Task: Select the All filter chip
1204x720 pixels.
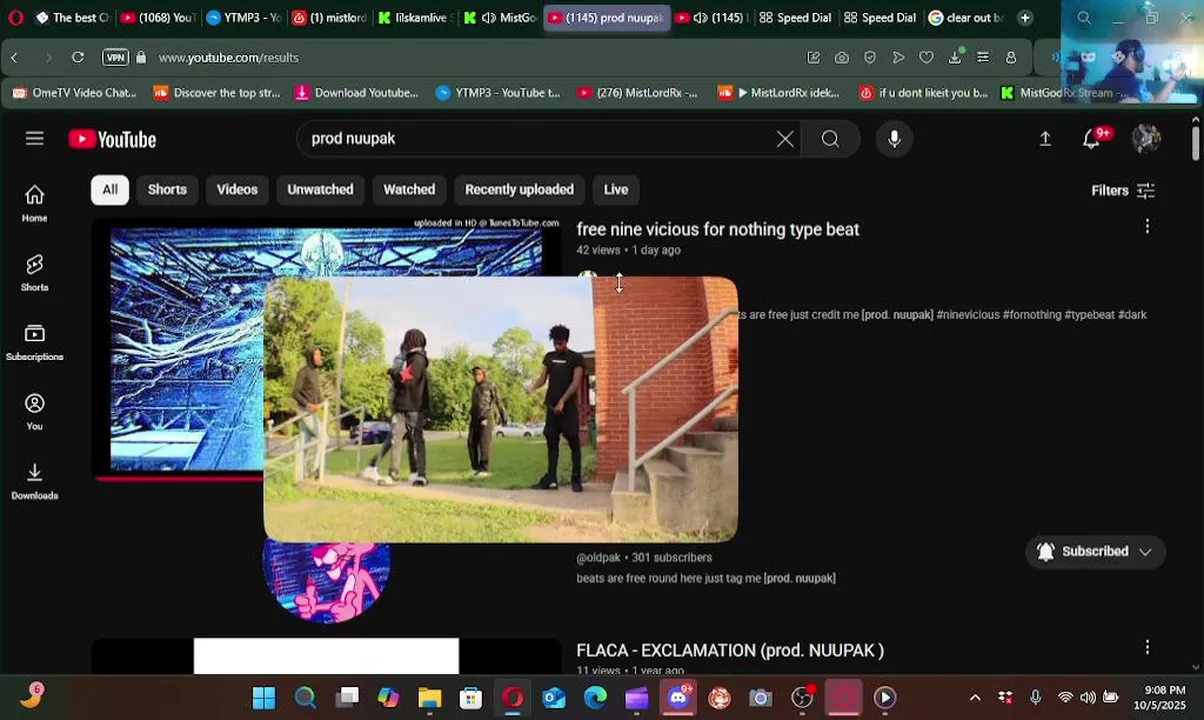Action: point(110,189)
